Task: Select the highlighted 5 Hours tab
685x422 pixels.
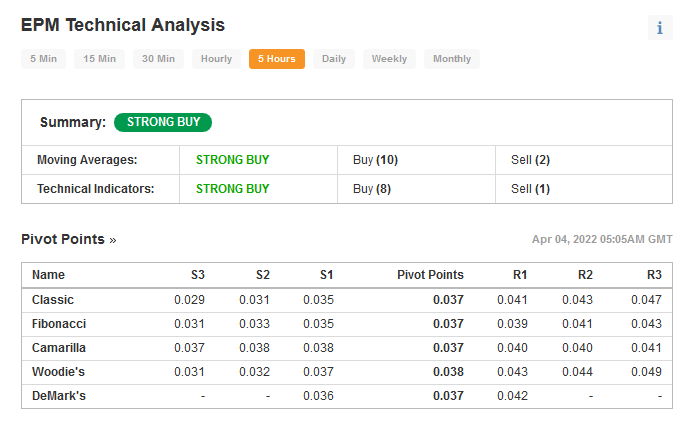Action: pyautogui.click(x=277, y=59)
